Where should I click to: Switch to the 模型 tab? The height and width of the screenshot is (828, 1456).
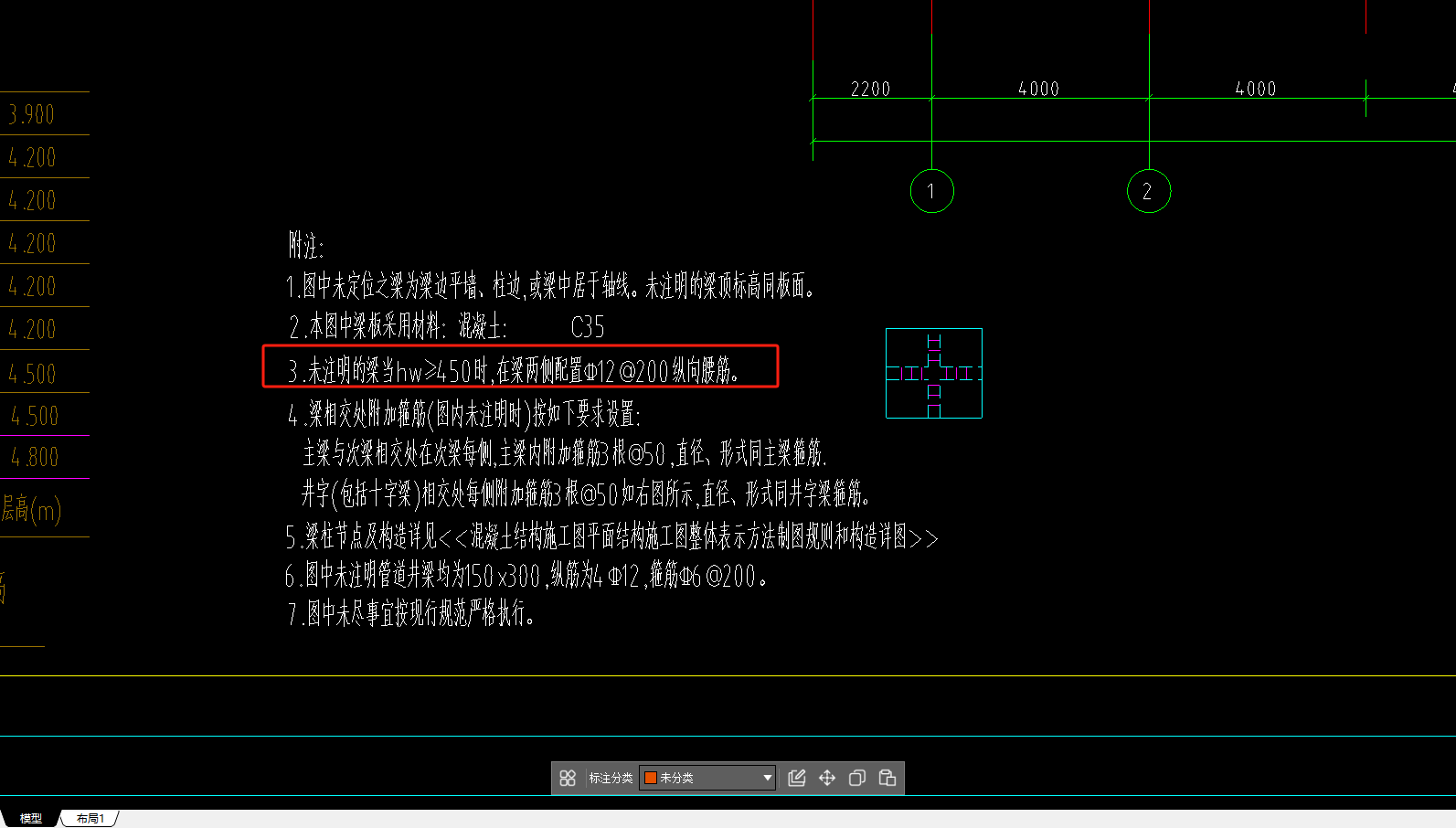click(x=31, y=819)
